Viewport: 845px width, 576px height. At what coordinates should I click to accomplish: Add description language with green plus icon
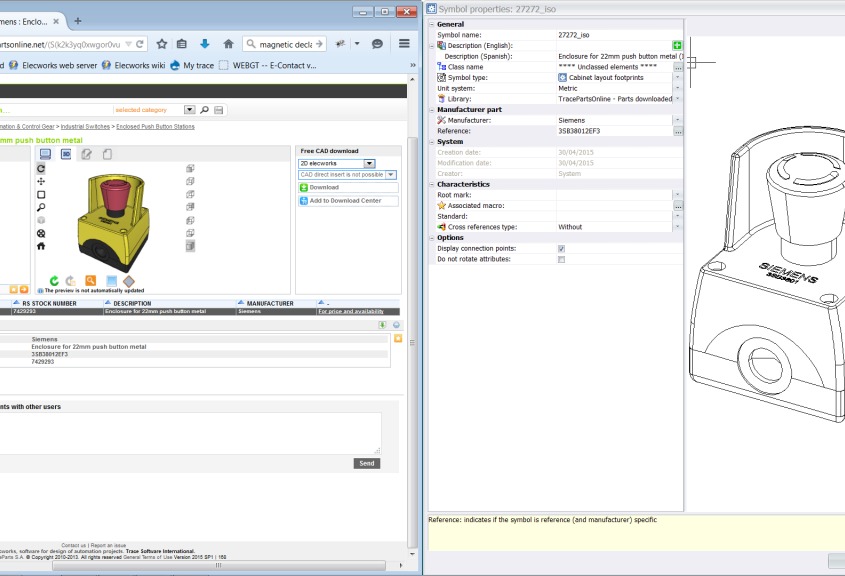677,46
